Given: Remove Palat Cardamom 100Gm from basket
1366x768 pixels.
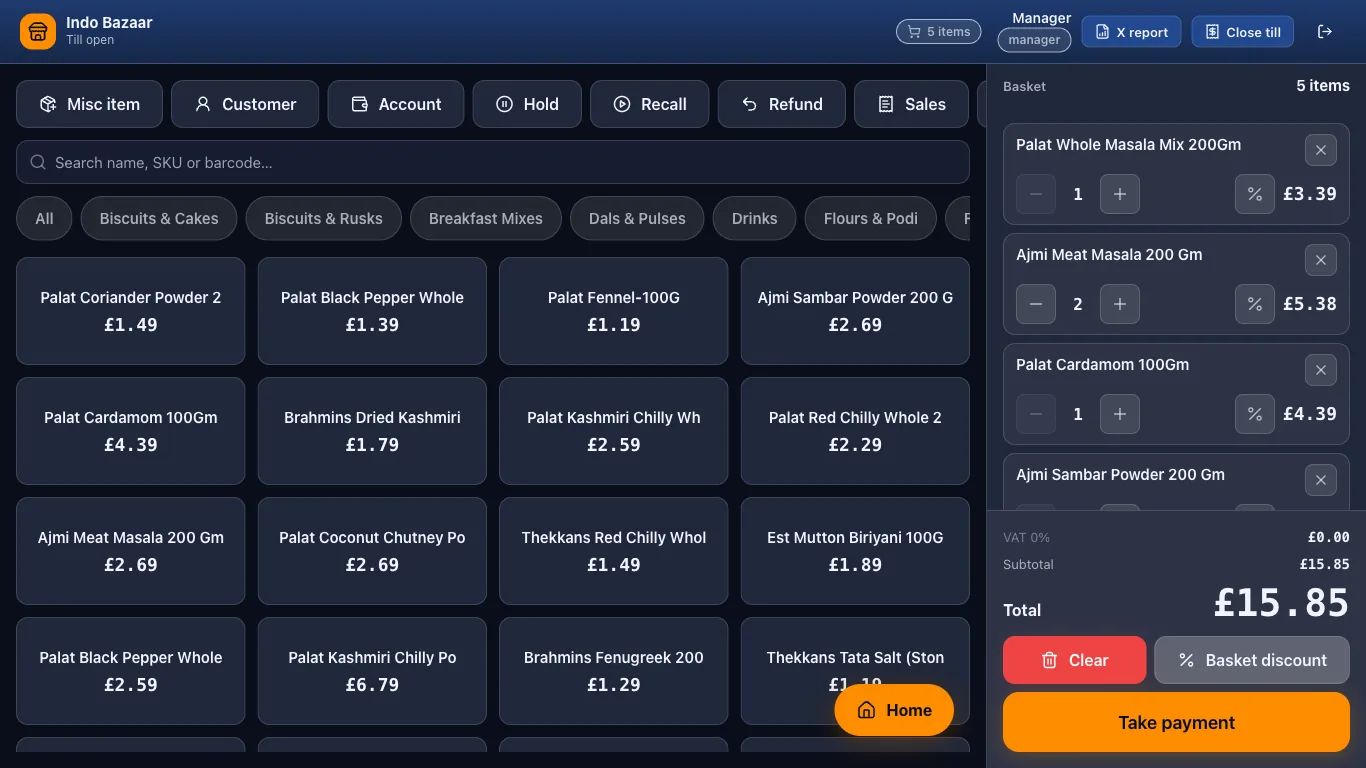Looking at the screenshot, I should (x=1321, y=370).
